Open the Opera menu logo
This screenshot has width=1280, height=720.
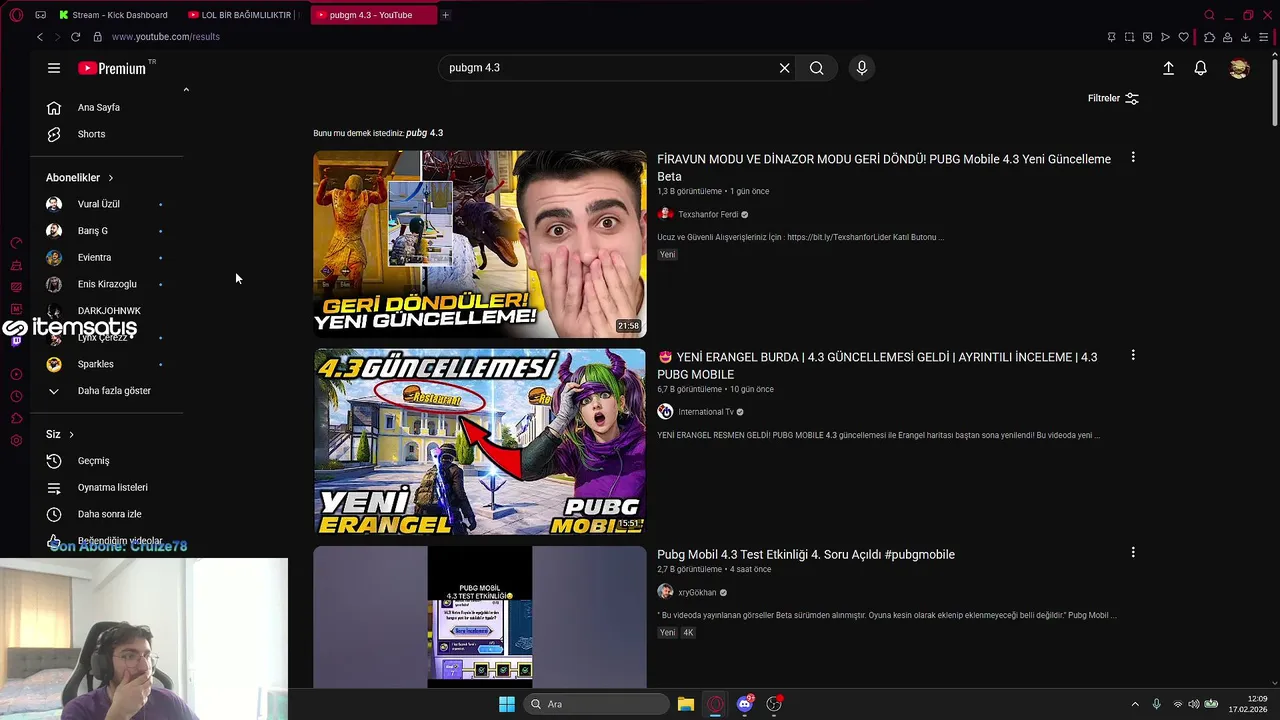point(16,15)
